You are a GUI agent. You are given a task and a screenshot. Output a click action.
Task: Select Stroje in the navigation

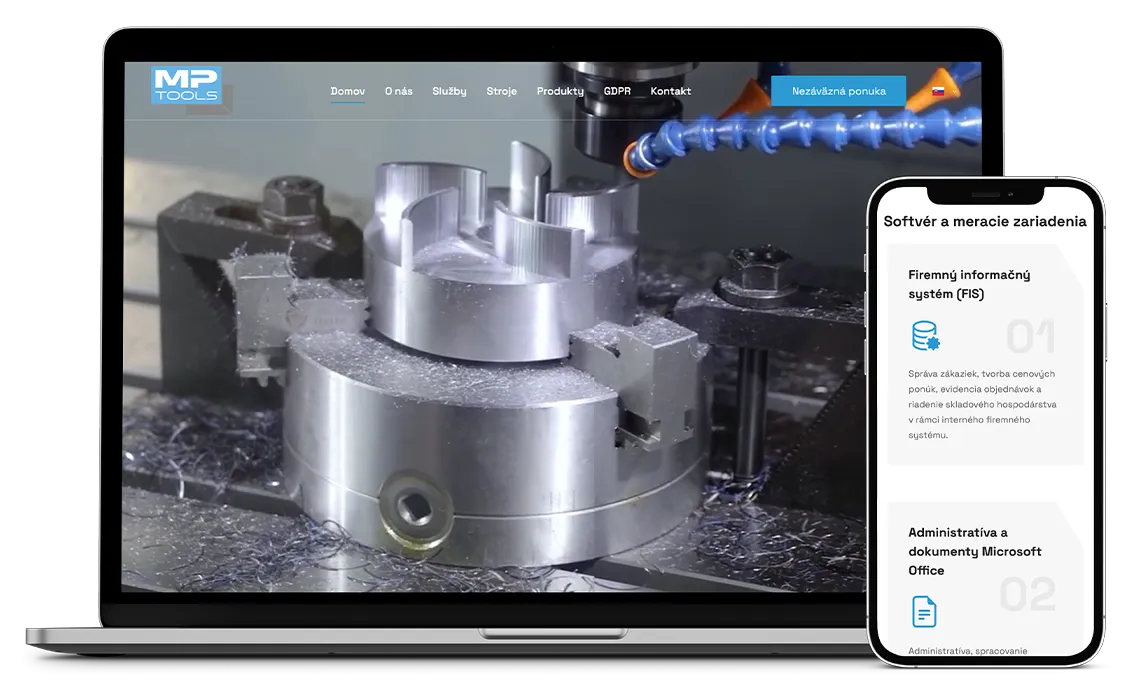[x=502, y=91]
